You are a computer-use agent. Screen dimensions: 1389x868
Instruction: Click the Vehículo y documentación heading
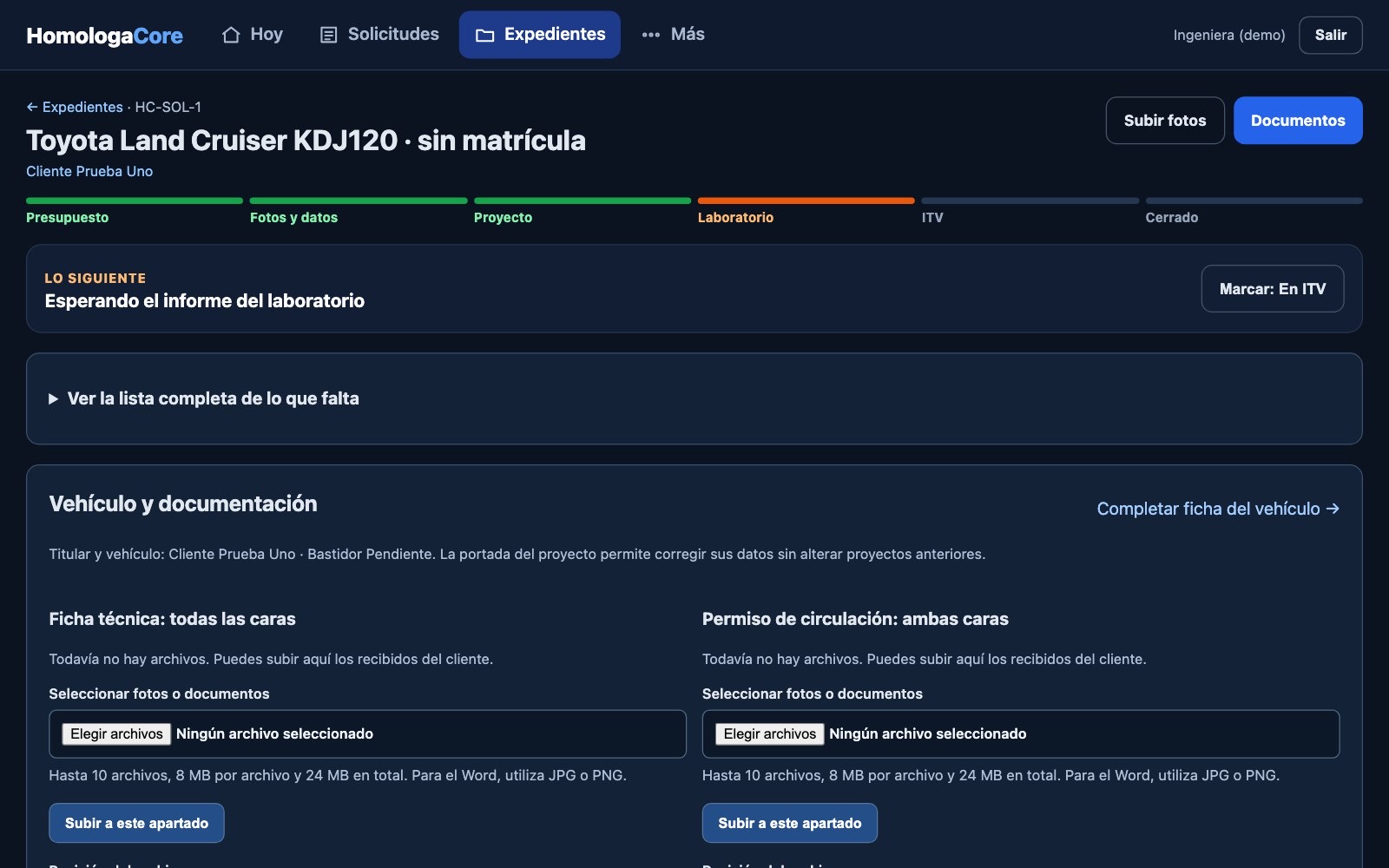coord(183,504)
